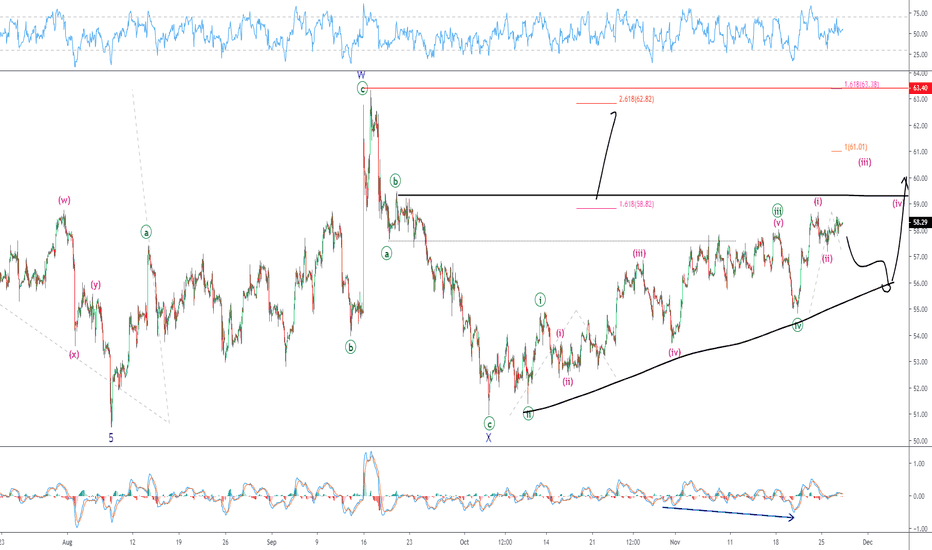932x550 pixels.
Task: Select the pink (y) wave label
Action: pyautogui.click(x=96, y=285)
